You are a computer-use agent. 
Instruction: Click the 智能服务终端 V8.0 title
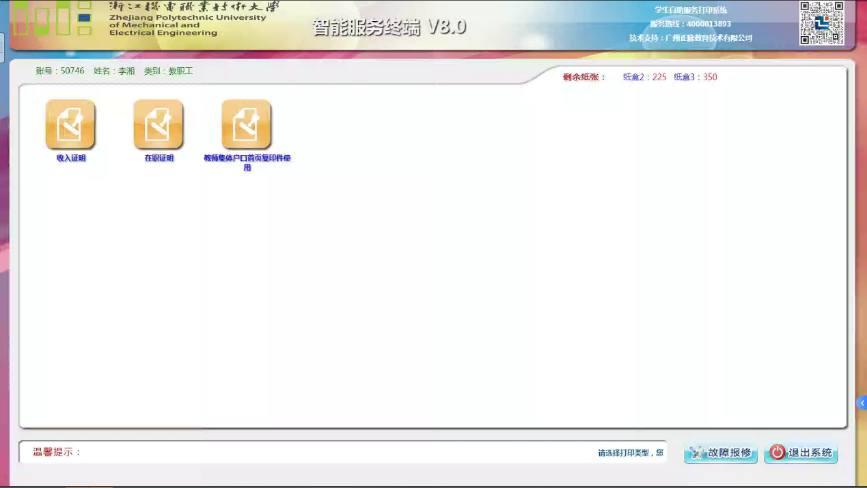[x=389, y=27]
